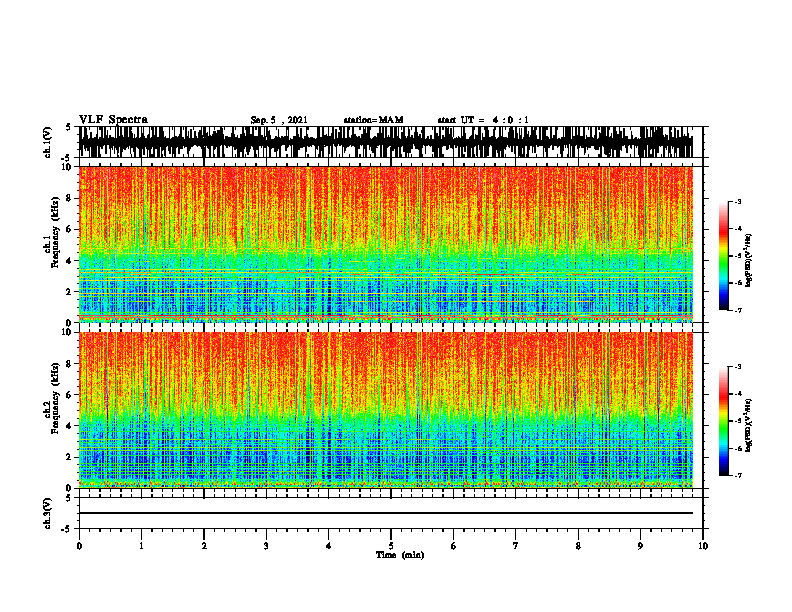Click the "0" time axis tick label

click(79, 546)
